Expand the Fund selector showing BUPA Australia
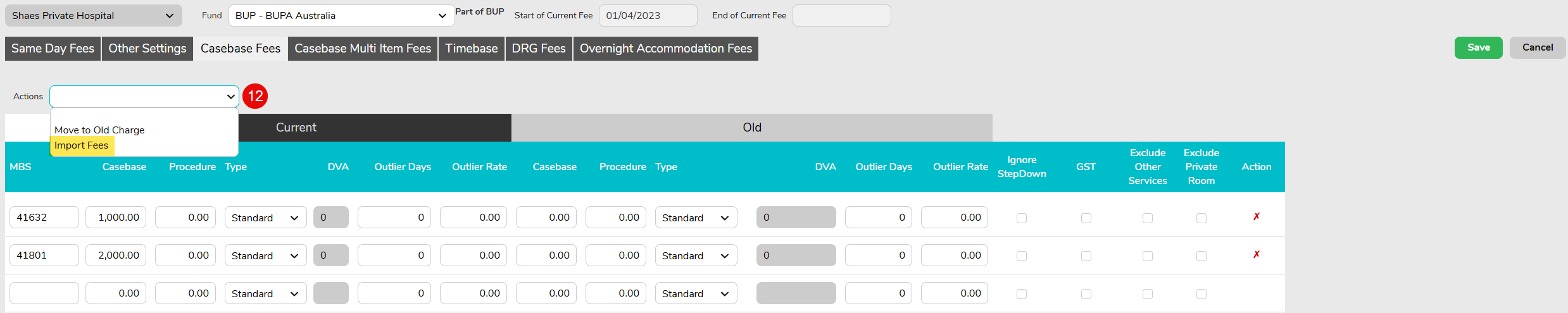 coord(341,16)
